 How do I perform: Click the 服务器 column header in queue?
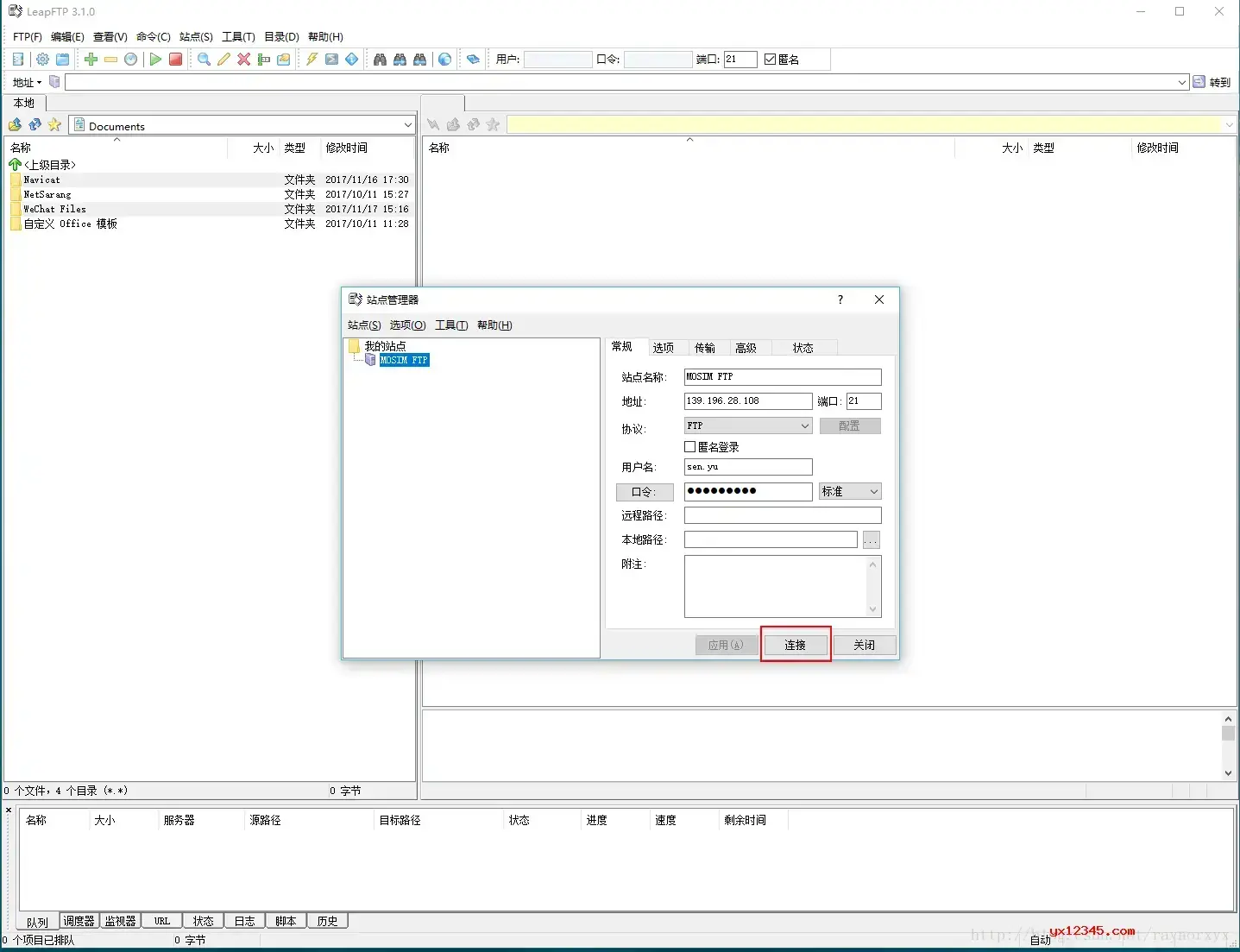coord(200,820)
